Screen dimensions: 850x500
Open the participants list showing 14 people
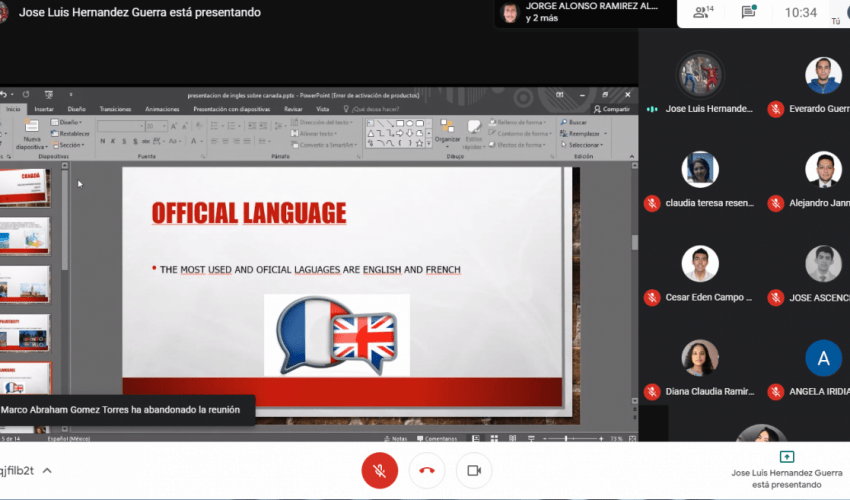click(x=703, y=13)
